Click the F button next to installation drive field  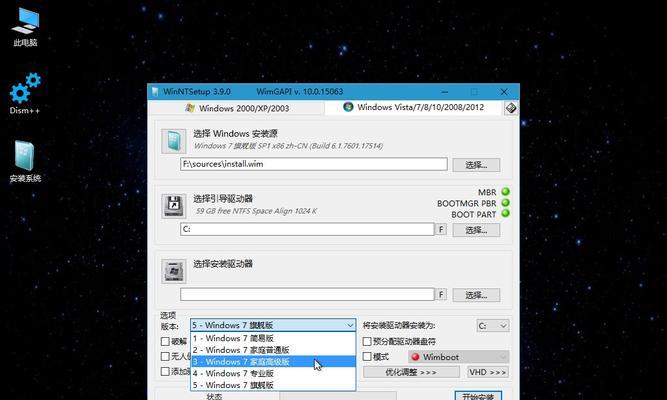[441, 294]
